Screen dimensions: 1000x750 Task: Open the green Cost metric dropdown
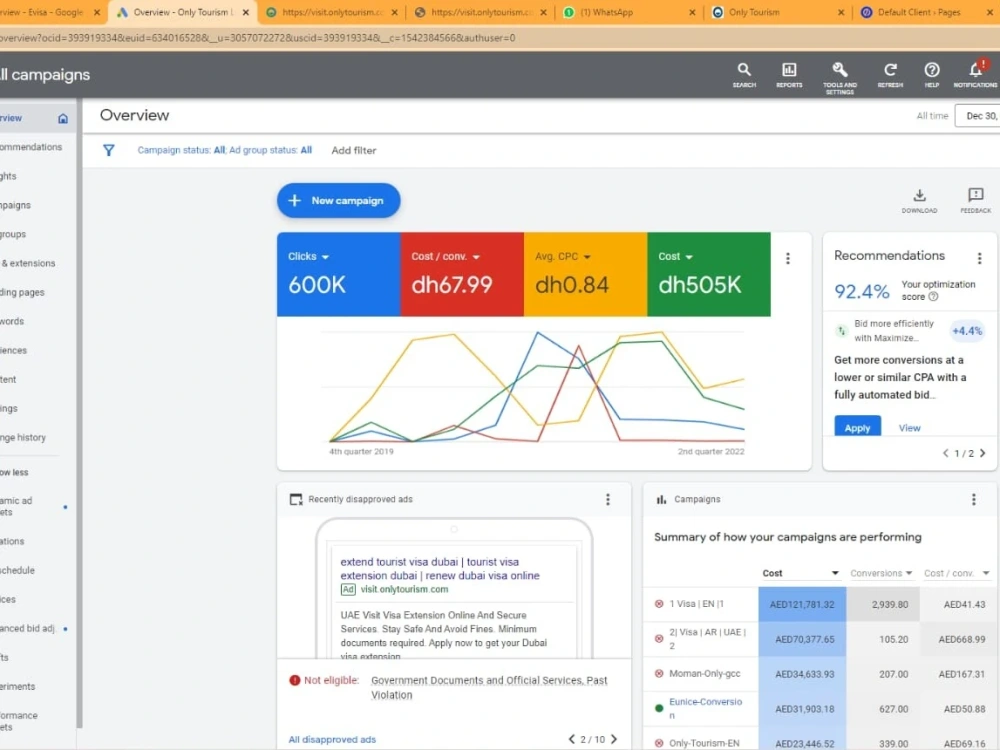(675, 256)
